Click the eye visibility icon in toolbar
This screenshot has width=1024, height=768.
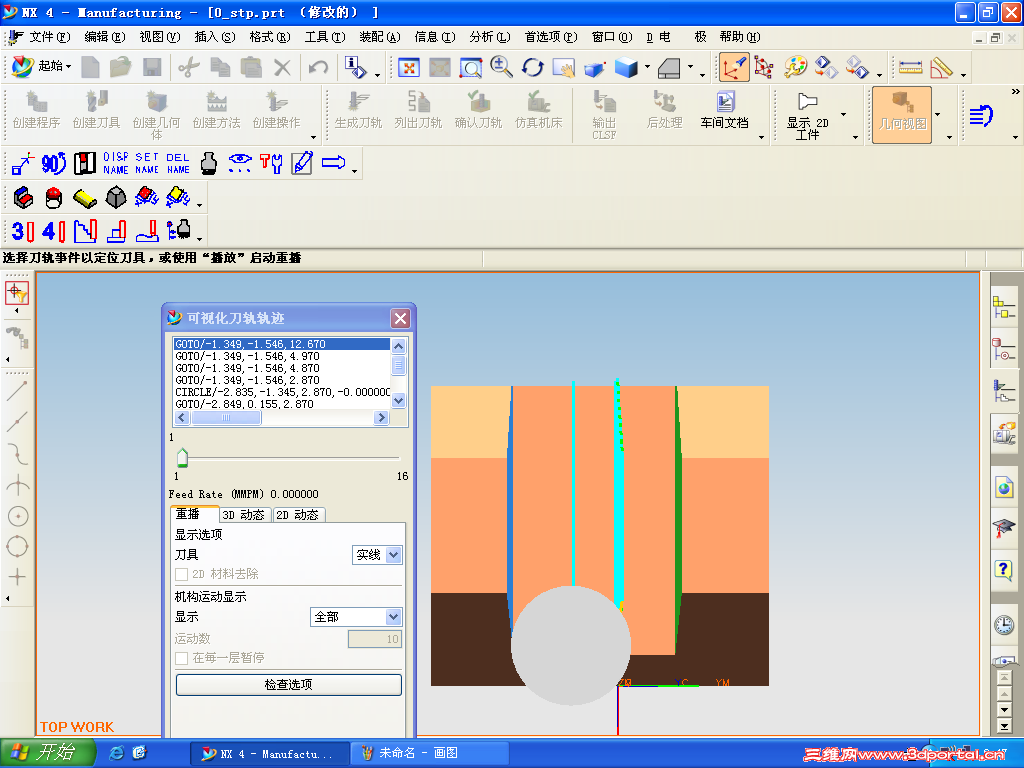click(x=240, y=163)
